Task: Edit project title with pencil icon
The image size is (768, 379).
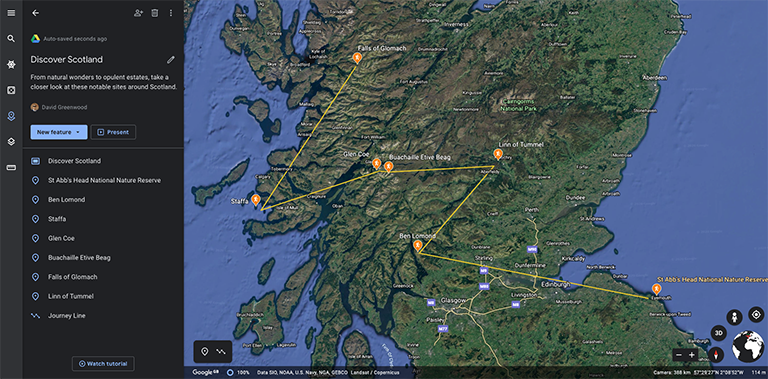Action: click(x=170, y=60)
